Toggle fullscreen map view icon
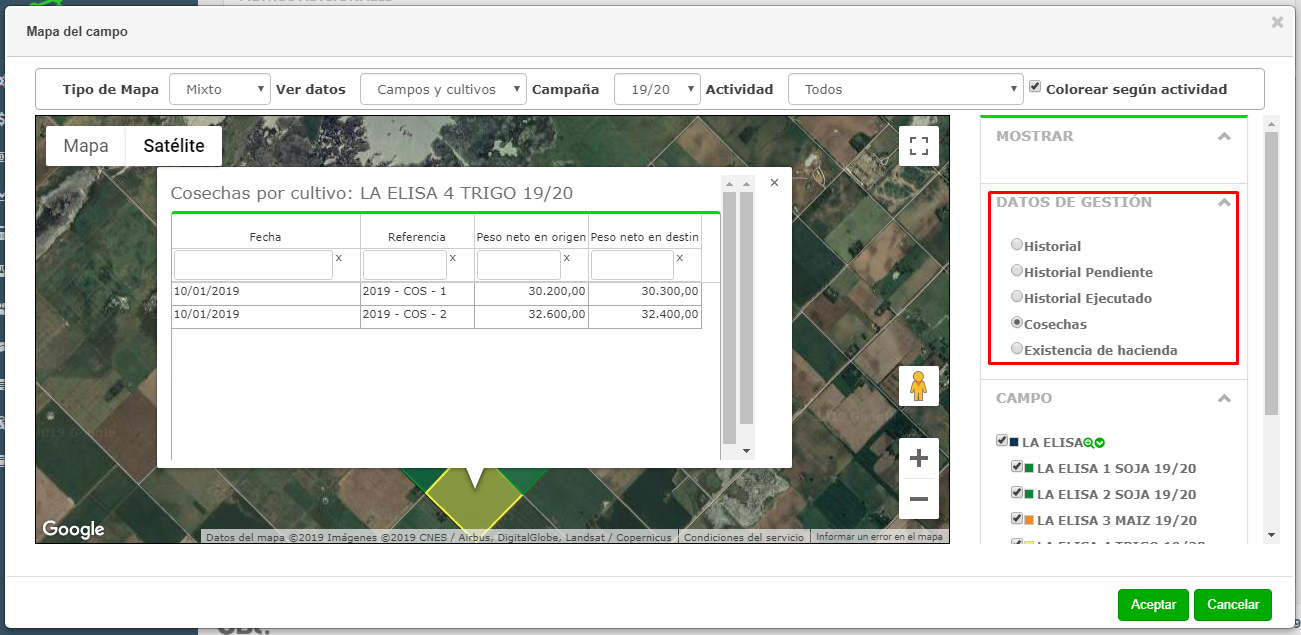1301x635 pixels. pyautogui.click(x=918, y=145)
